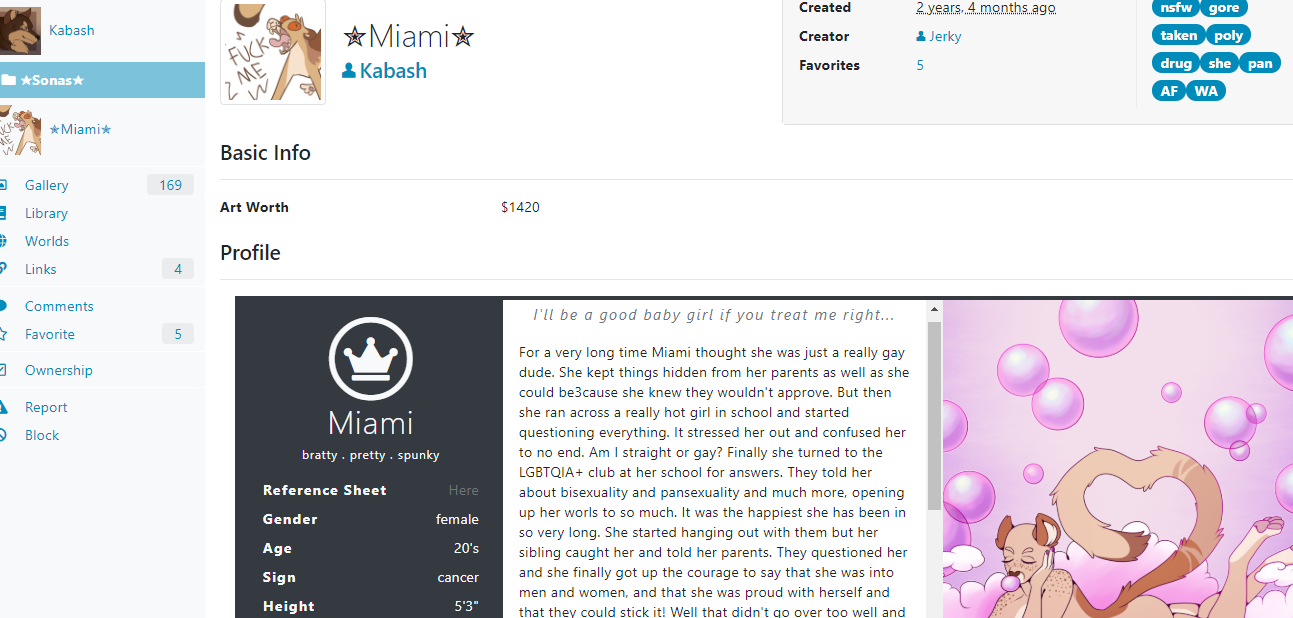Click favorites count 5 link
Image resolution: width=1293 pixels, height=618 pixels.
coord(920,65)
